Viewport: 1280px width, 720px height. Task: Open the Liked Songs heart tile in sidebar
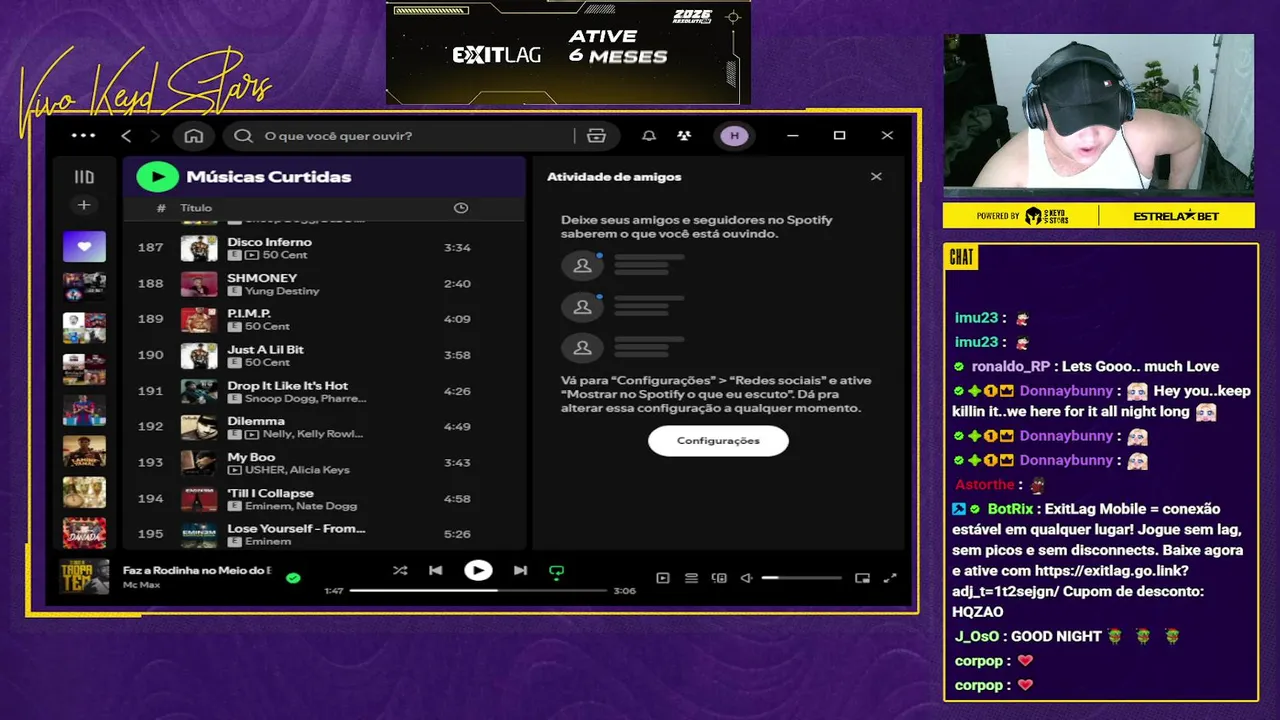click(x=84, y=245)
